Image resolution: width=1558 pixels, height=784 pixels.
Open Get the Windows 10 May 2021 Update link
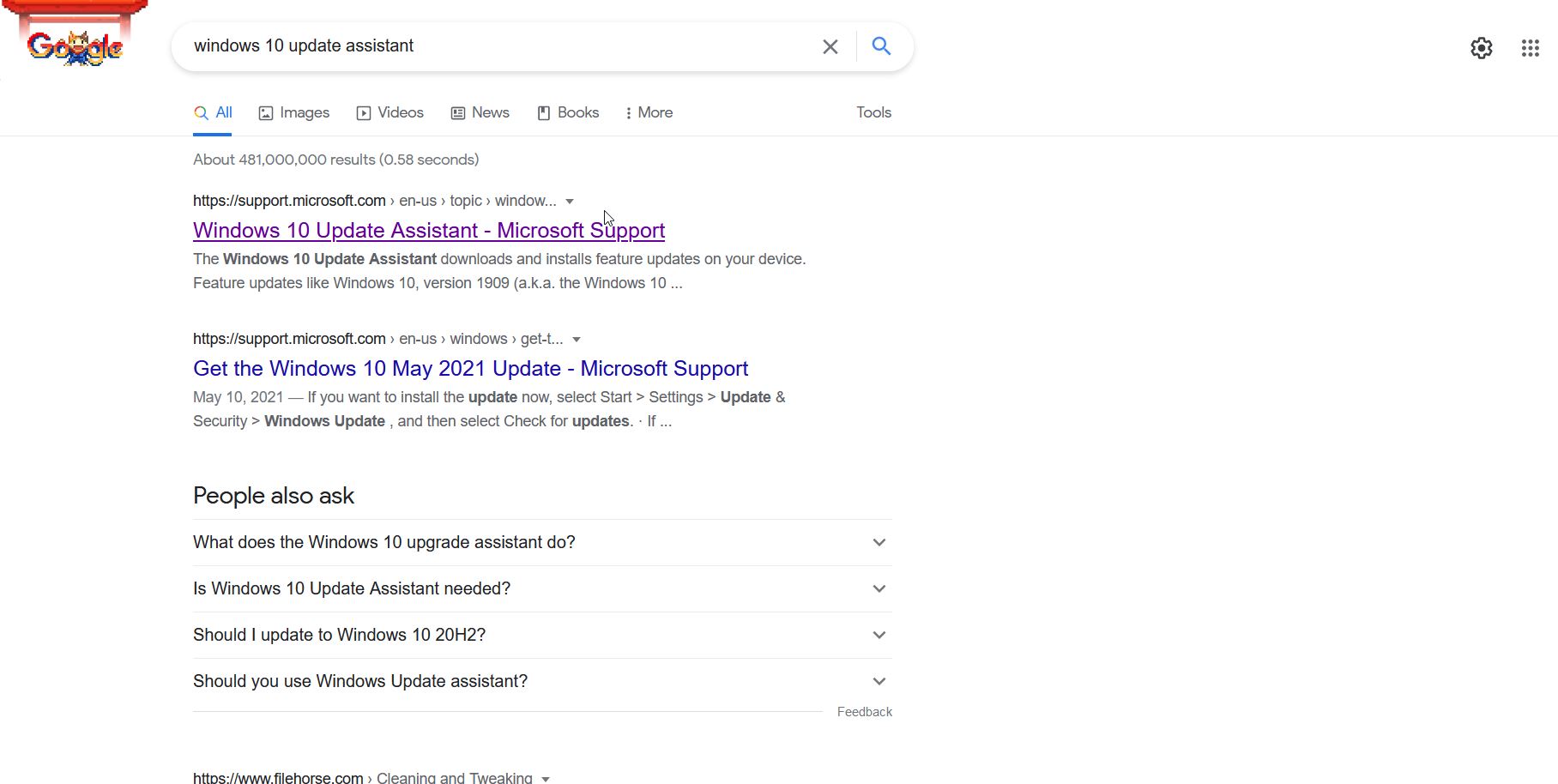coord(470,369)
